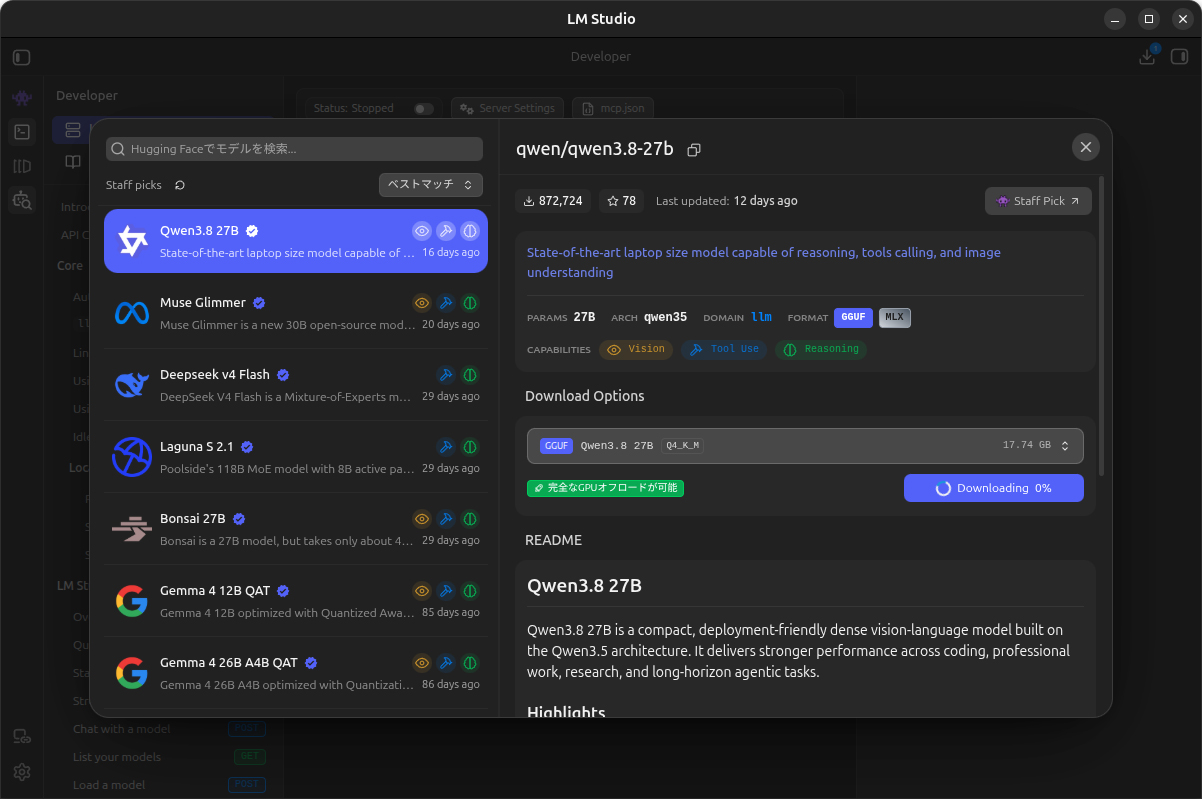Click the model detail panel scrollbar
1202x799 pixels.
pos(1102,325)
